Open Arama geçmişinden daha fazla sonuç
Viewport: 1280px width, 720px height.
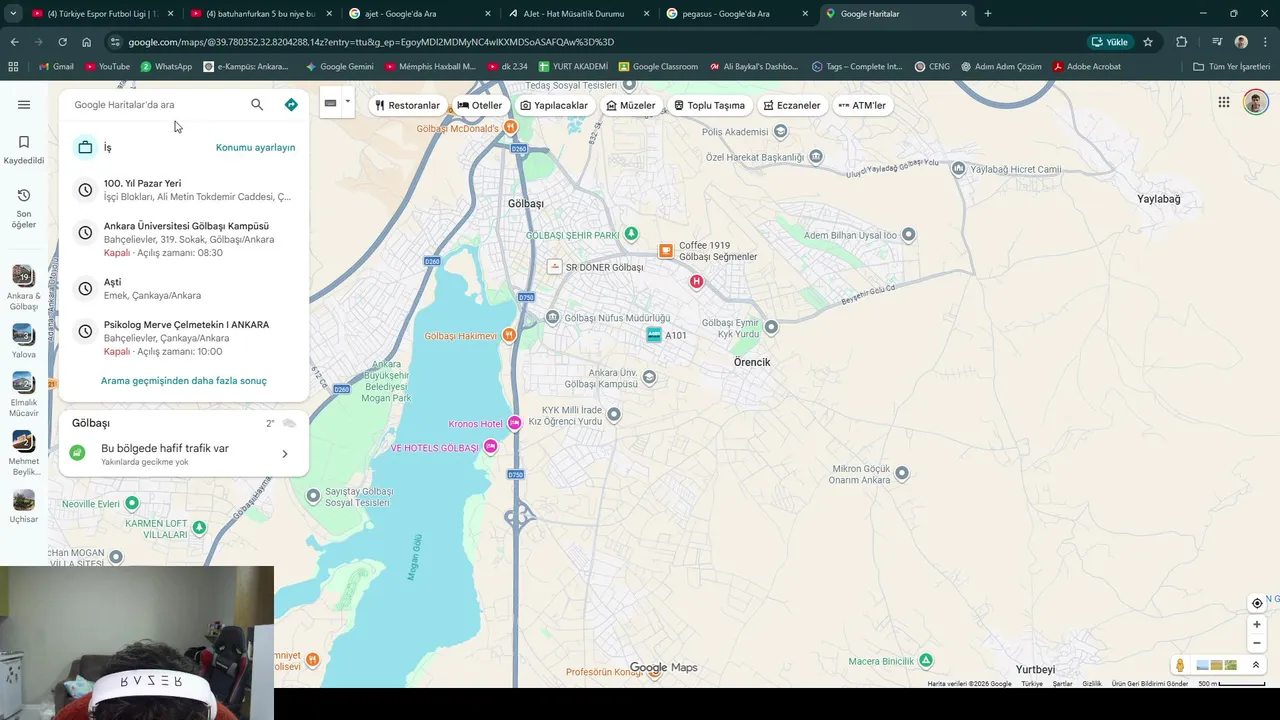click(x=184, y=381)
